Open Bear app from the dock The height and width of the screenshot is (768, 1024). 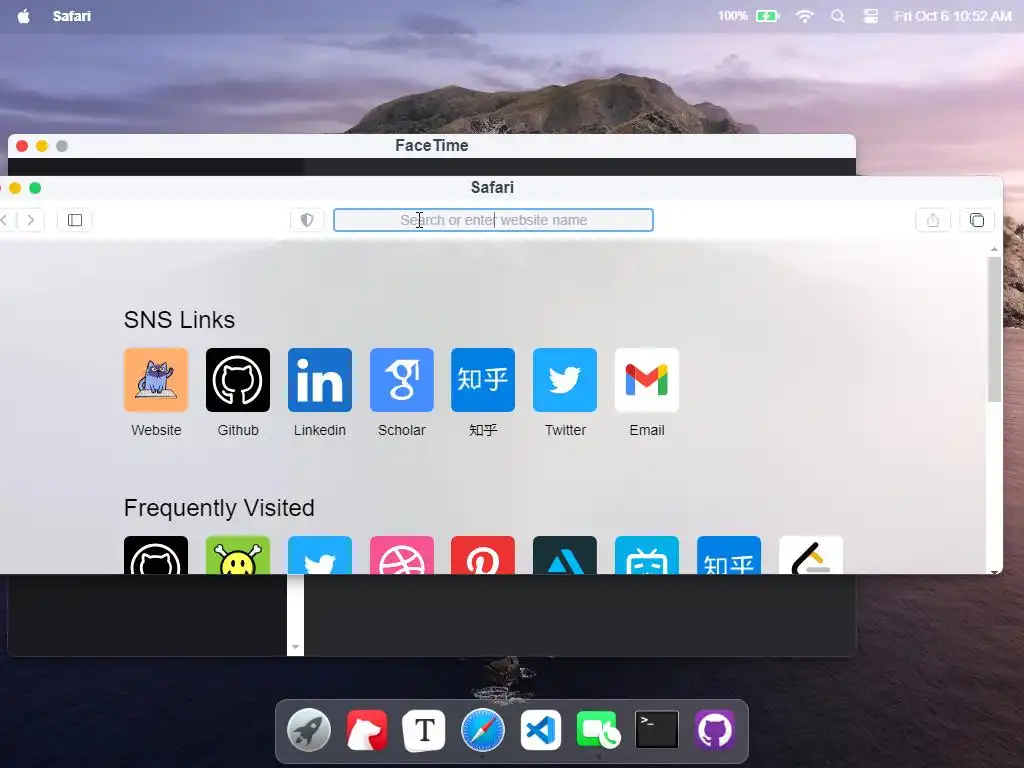tap(367, 730)
